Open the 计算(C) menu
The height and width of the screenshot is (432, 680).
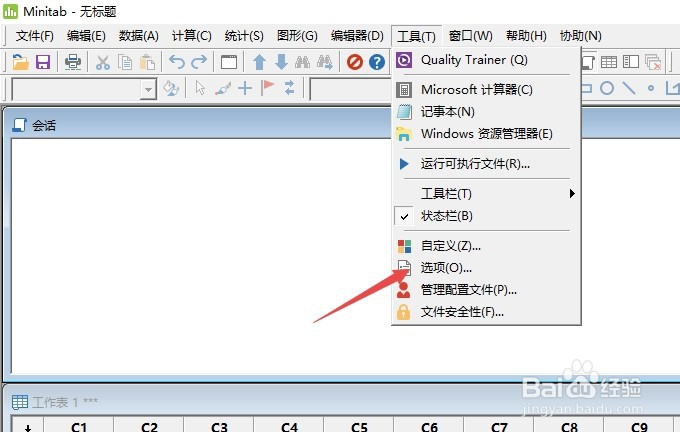point(192,36)
